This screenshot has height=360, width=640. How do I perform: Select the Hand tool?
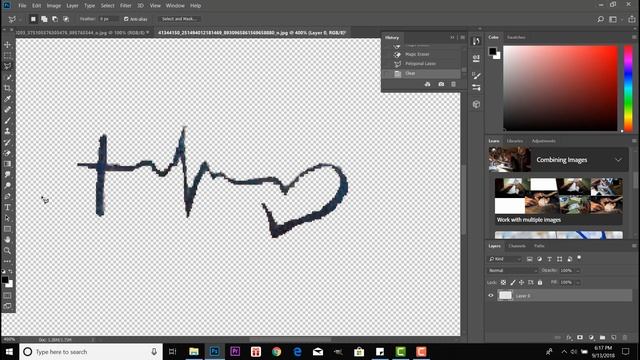(7, 240)
